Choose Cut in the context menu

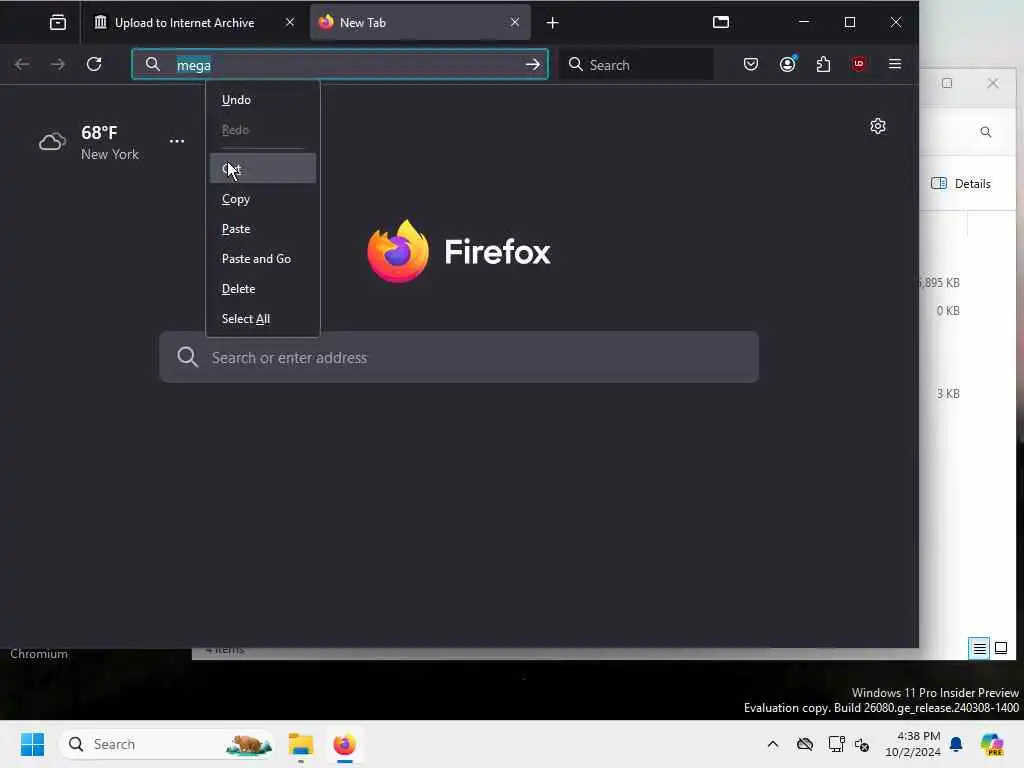263,168
